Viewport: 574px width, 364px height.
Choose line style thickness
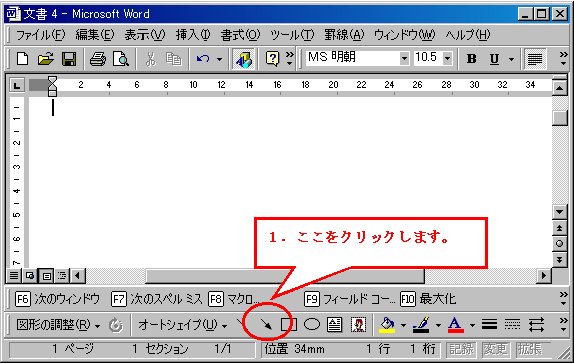489,324
